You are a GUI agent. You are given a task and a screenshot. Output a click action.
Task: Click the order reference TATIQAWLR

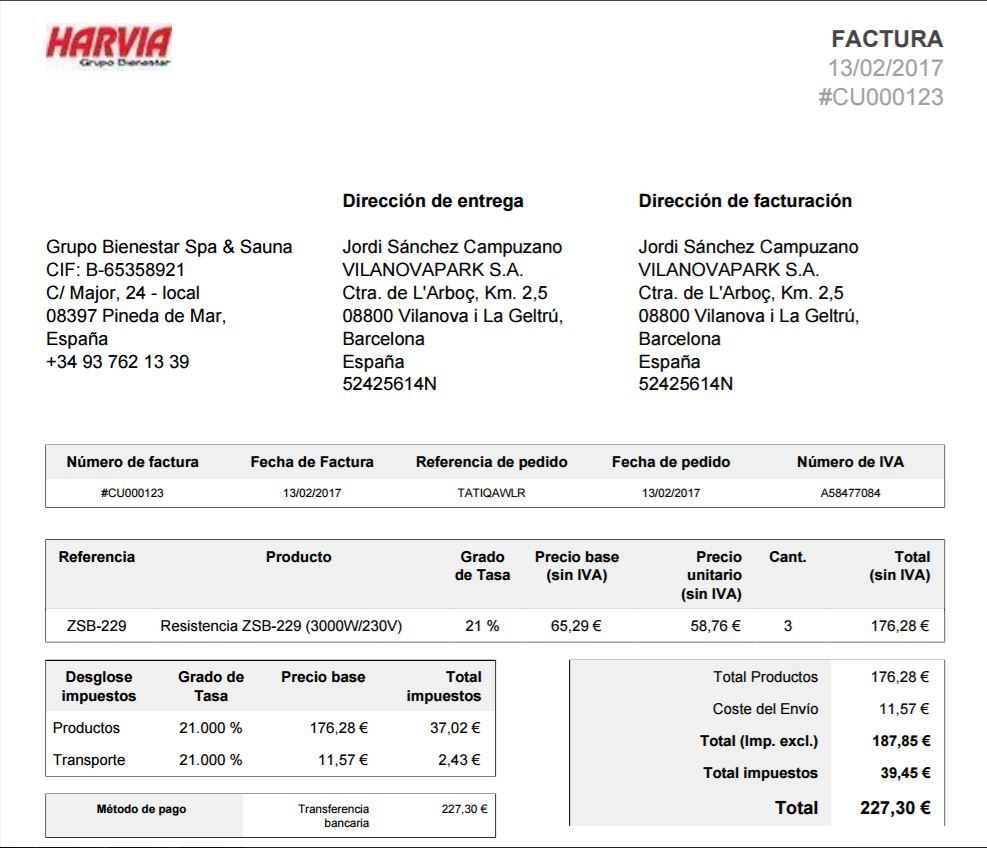pyautogui.click(x=491, y=493)
